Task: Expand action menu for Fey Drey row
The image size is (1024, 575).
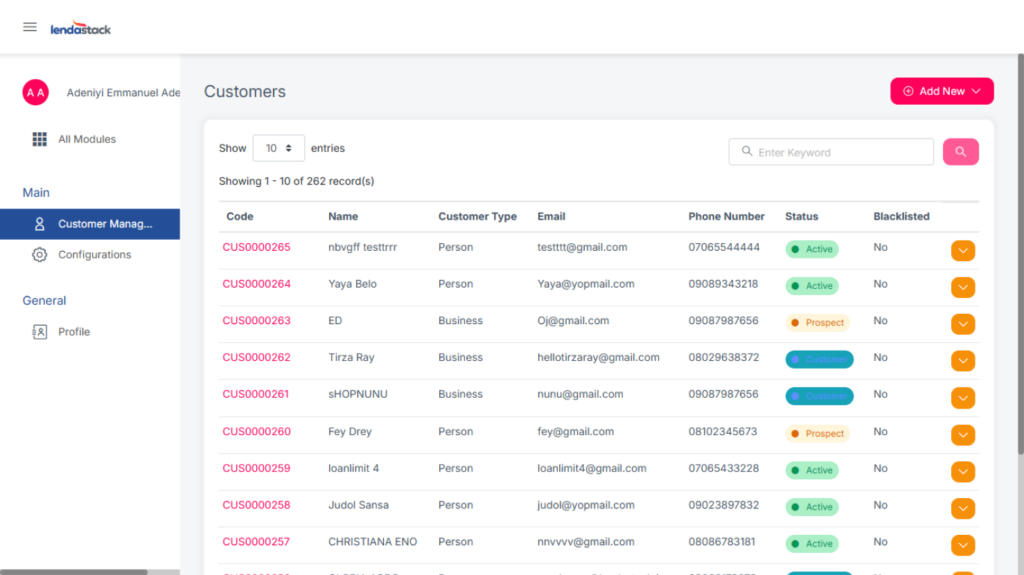Action: 962,435
